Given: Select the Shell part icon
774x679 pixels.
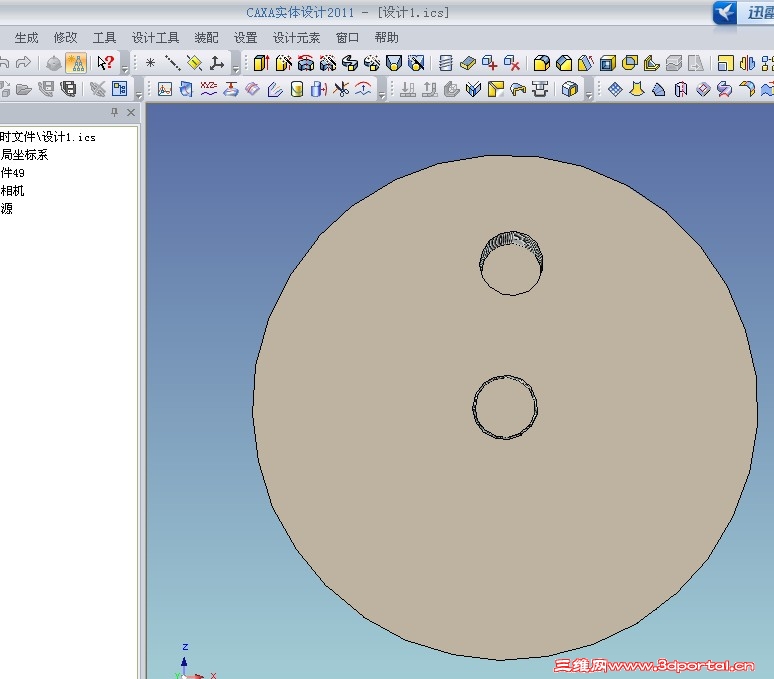Looking at the screenshot, I should [x=608, y=63].
